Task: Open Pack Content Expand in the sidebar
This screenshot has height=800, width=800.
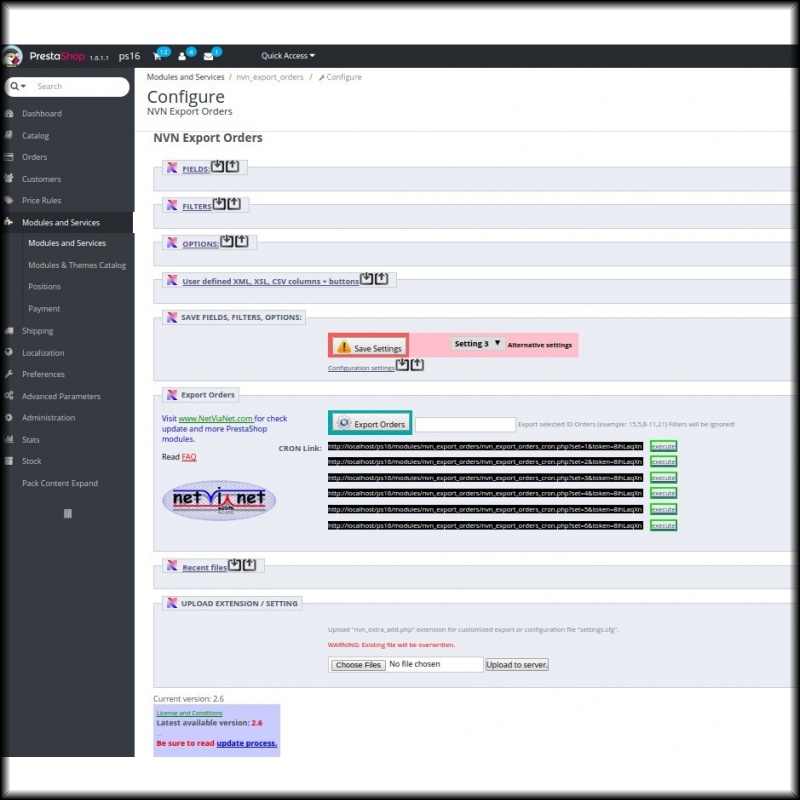Action: (x=60, y=483)
